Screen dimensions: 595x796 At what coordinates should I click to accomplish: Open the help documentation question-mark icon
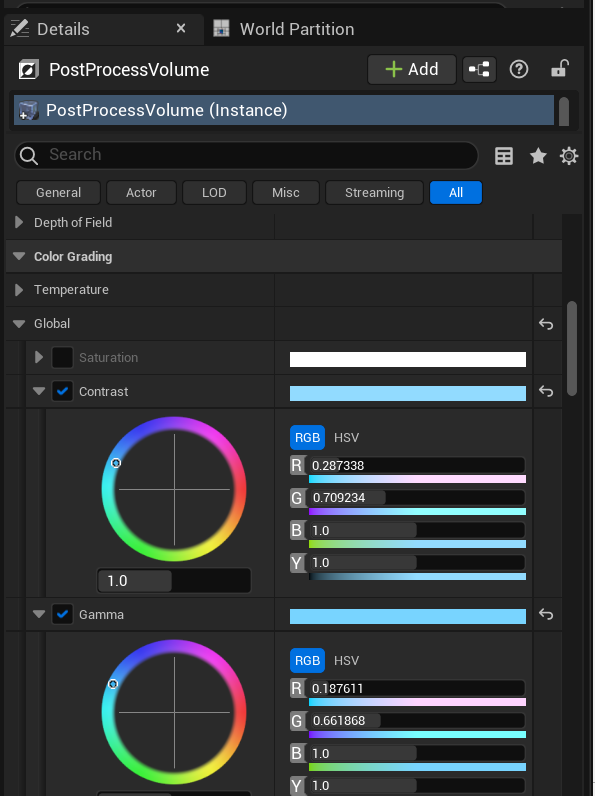tap(518, 69)
